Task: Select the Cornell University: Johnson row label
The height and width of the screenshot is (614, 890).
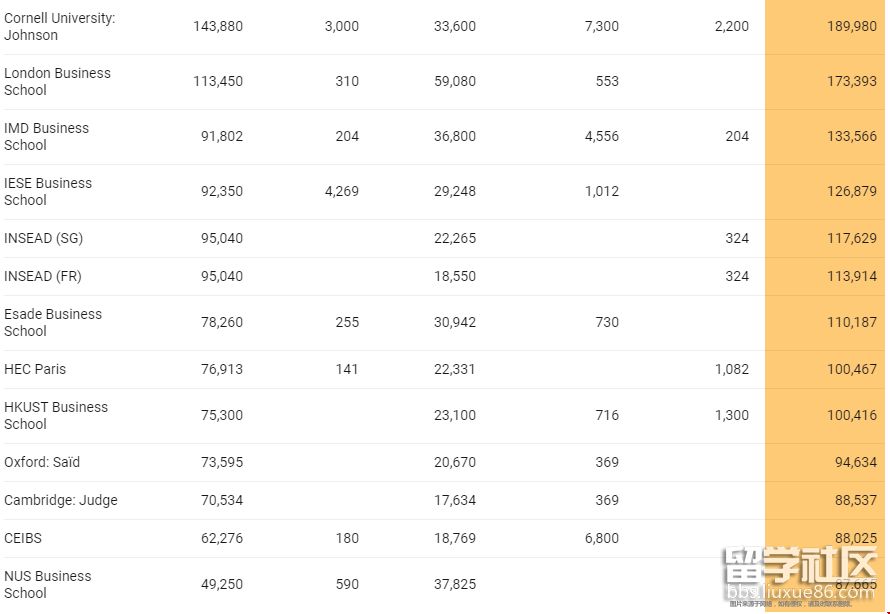Action: click(x=60, y=26)
